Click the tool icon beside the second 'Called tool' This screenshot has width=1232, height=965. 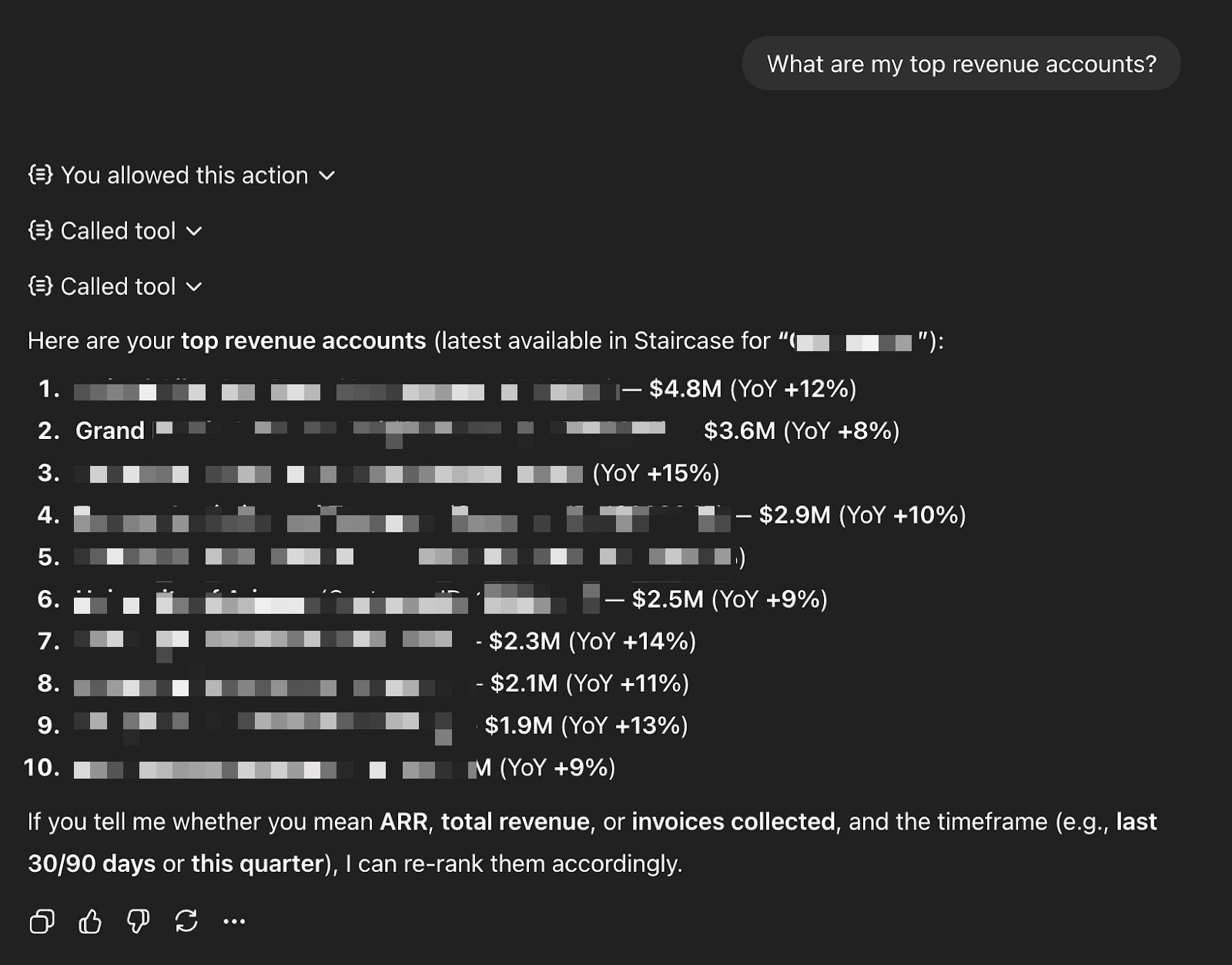pos(40,286)
